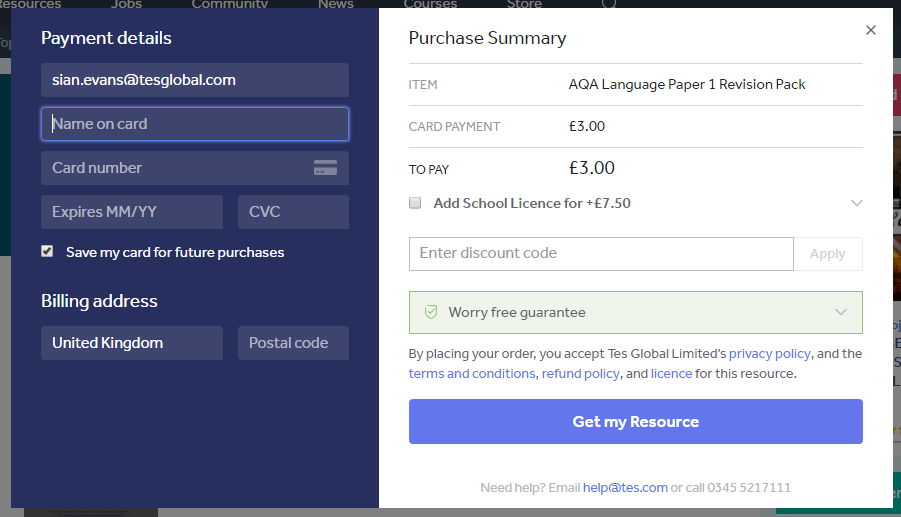Image resolution: width=901 pixels, height=517 pixels.
Task: Focus the Name on card field
Action: point(195,124)
